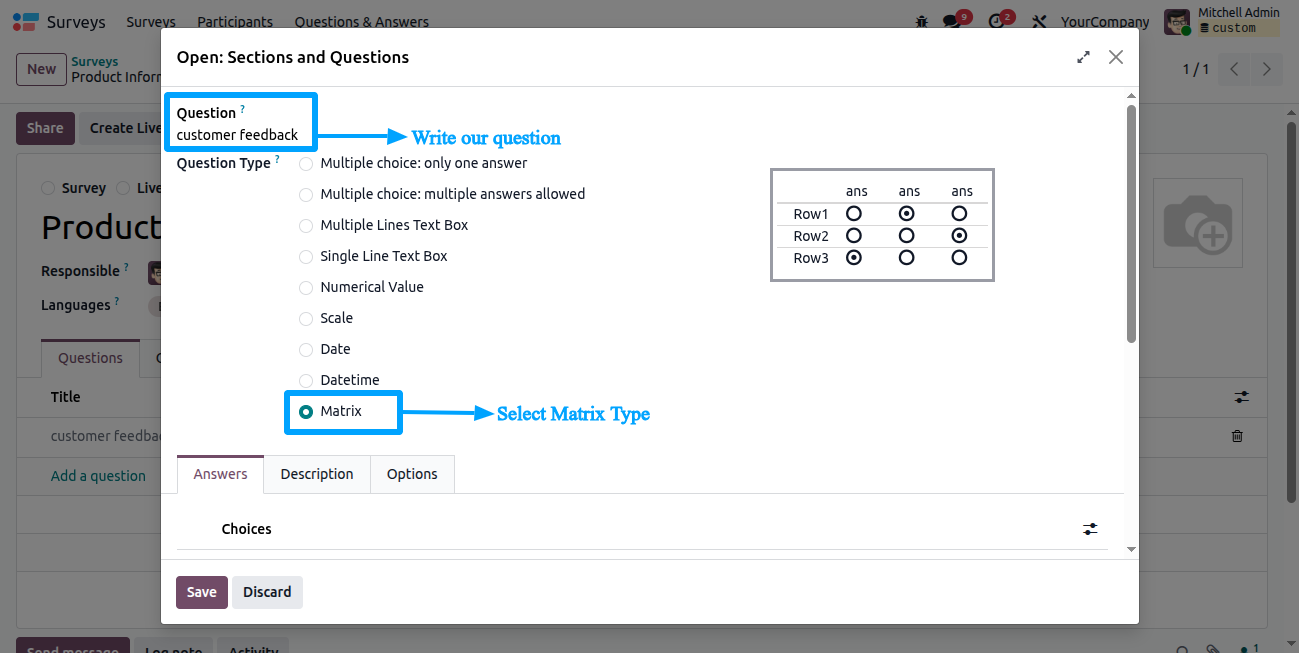The height and width of the screenshot is (653, 1299).
Task: Click the add photo camera placeholder
Action: (x=1197, y=223)
